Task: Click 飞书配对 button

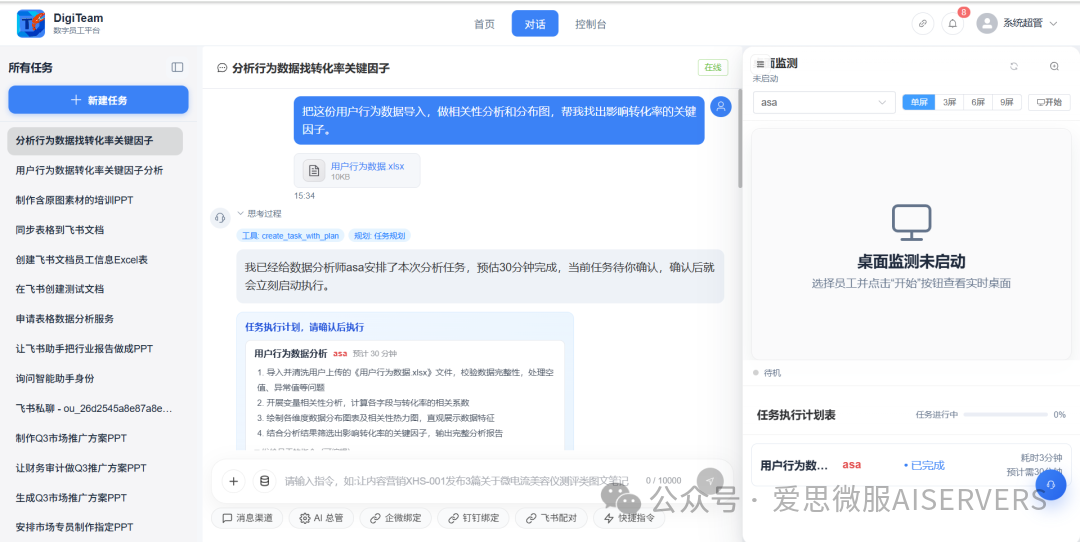Action: (551, 518)
